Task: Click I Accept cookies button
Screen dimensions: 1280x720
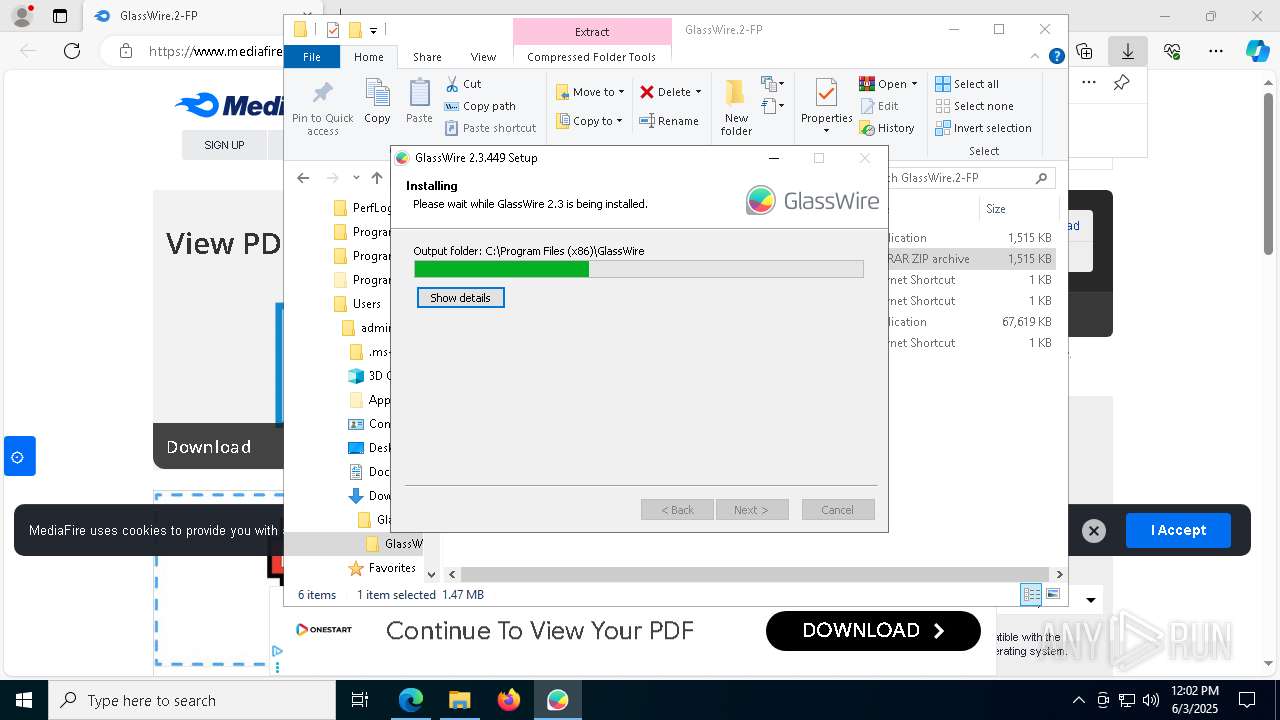Action: 1178,530
